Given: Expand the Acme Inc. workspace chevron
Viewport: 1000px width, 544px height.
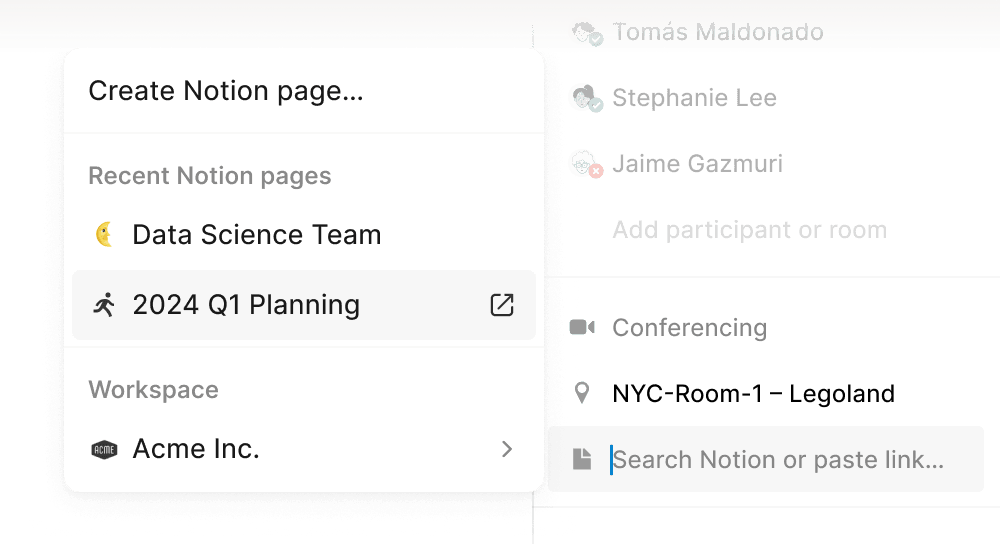Looking at the screenshot, I should pos(507,449).
